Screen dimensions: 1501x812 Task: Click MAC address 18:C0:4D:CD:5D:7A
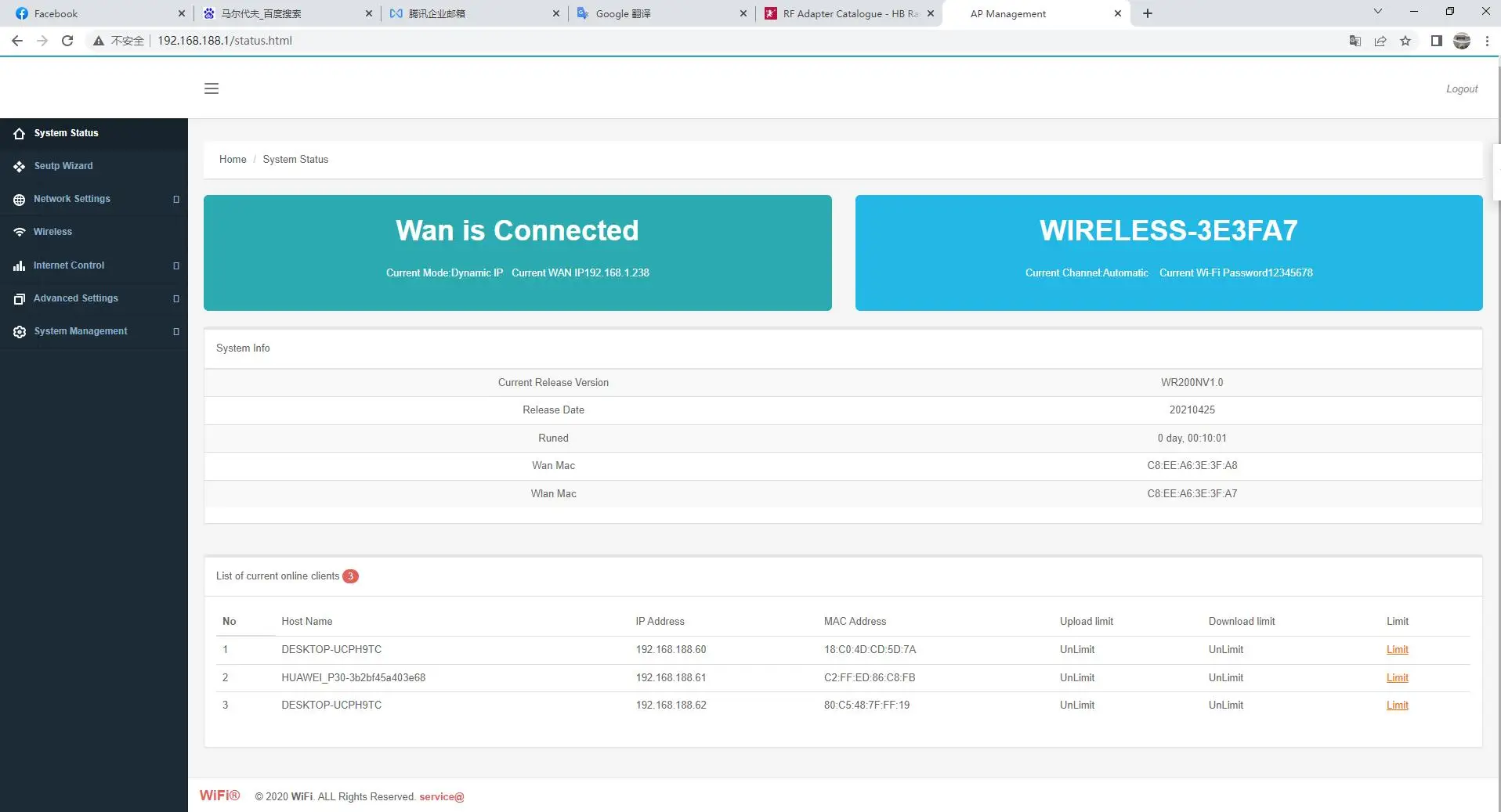(x=870, y=650)
